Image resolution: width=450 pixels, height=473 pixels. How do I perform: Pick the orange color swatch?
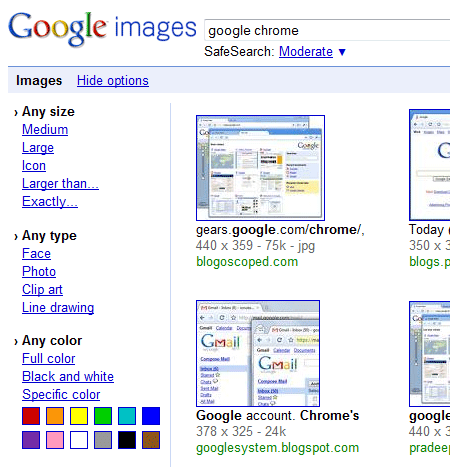55,416
